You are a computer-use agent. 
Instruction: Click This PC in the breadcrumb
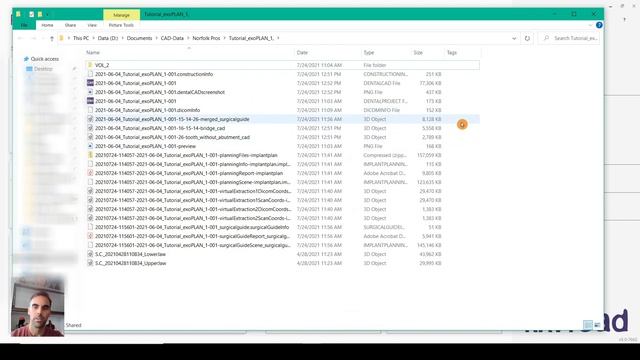(x=81, y=38)
